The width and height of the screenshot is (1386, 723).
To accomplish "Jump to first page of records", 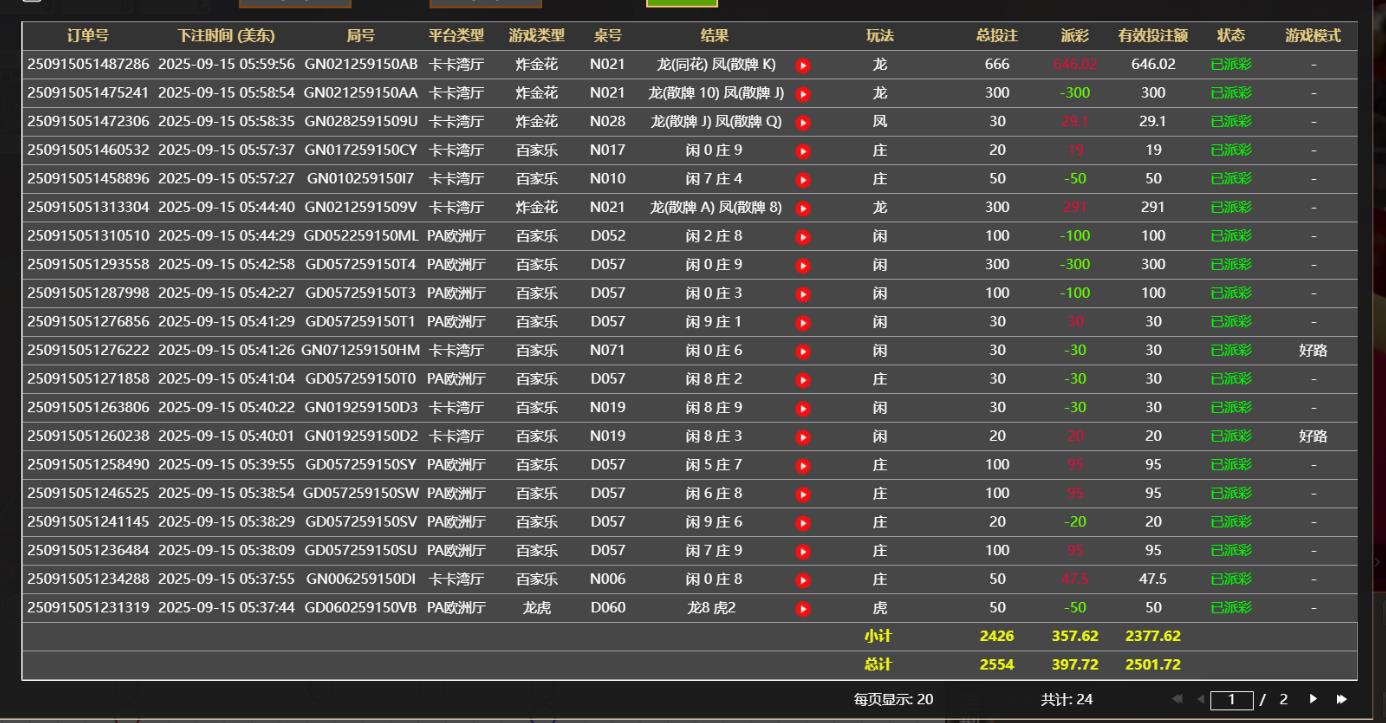I will coord(1176,699).
